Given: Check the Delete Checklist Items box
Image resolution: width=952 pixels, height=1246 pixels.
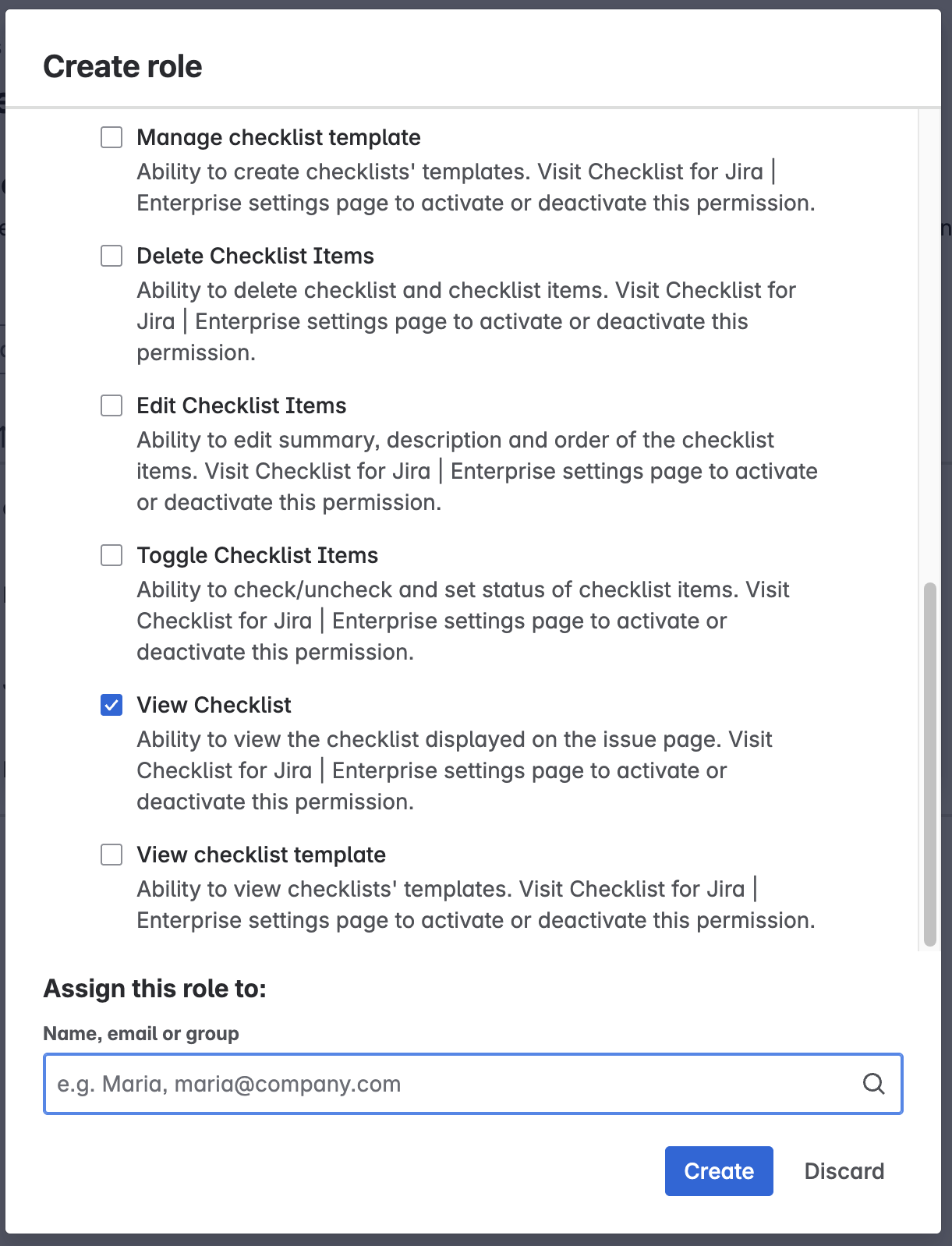Looking at the screenshot, I should click(111, 256).
